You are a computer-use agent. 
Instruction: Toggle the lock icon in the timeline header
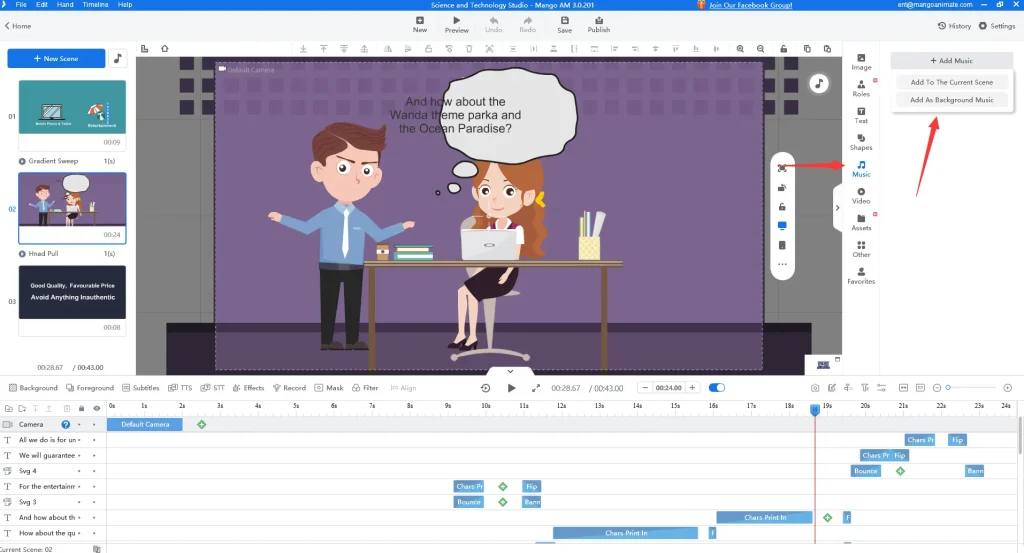point(81,408)
